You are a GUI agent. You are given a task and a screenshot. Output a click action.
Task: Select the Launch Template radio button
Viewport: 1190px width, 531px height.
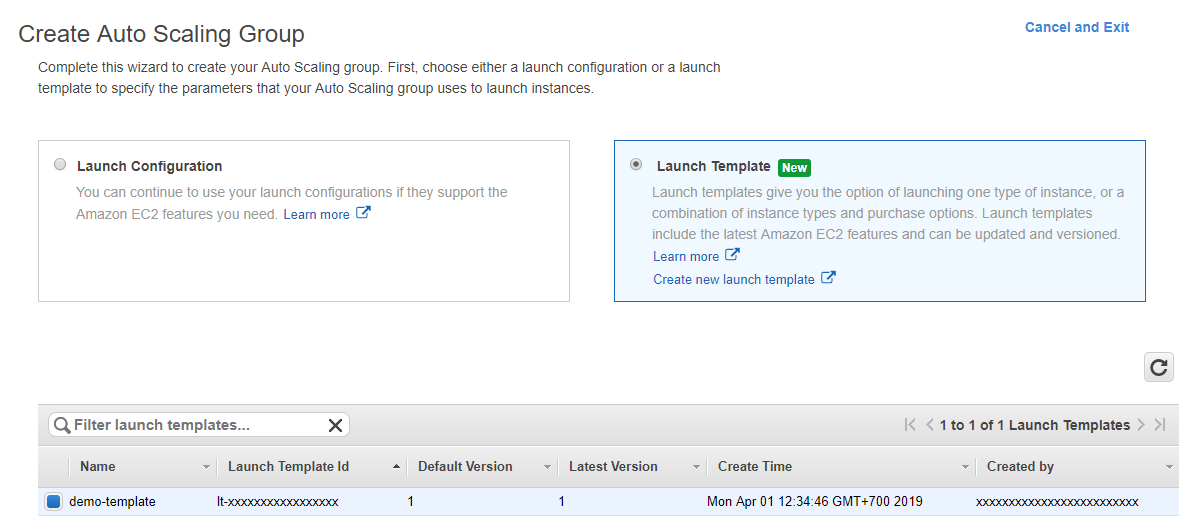tap(636, 165)
